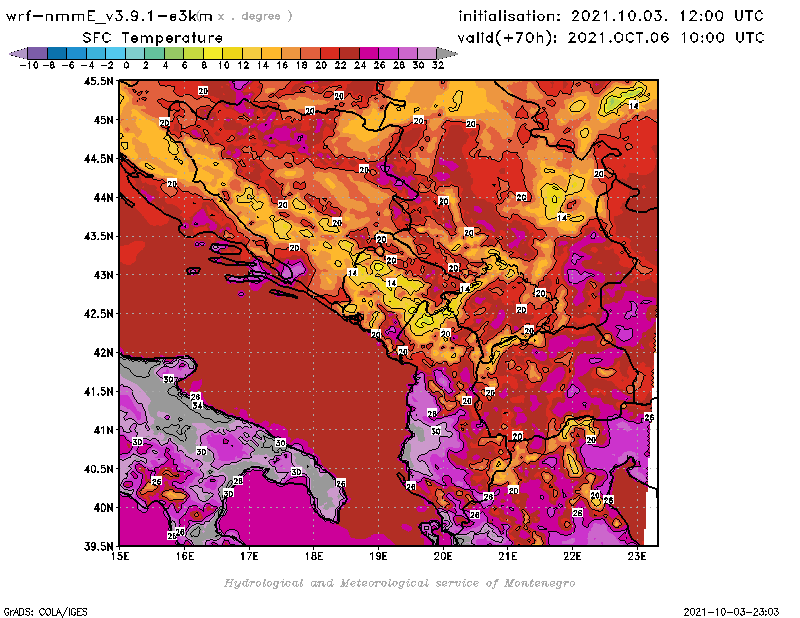This screenshot has height=618, width=800.
Task: Click the valid(+70h) forecast time text
Action: 610,38
